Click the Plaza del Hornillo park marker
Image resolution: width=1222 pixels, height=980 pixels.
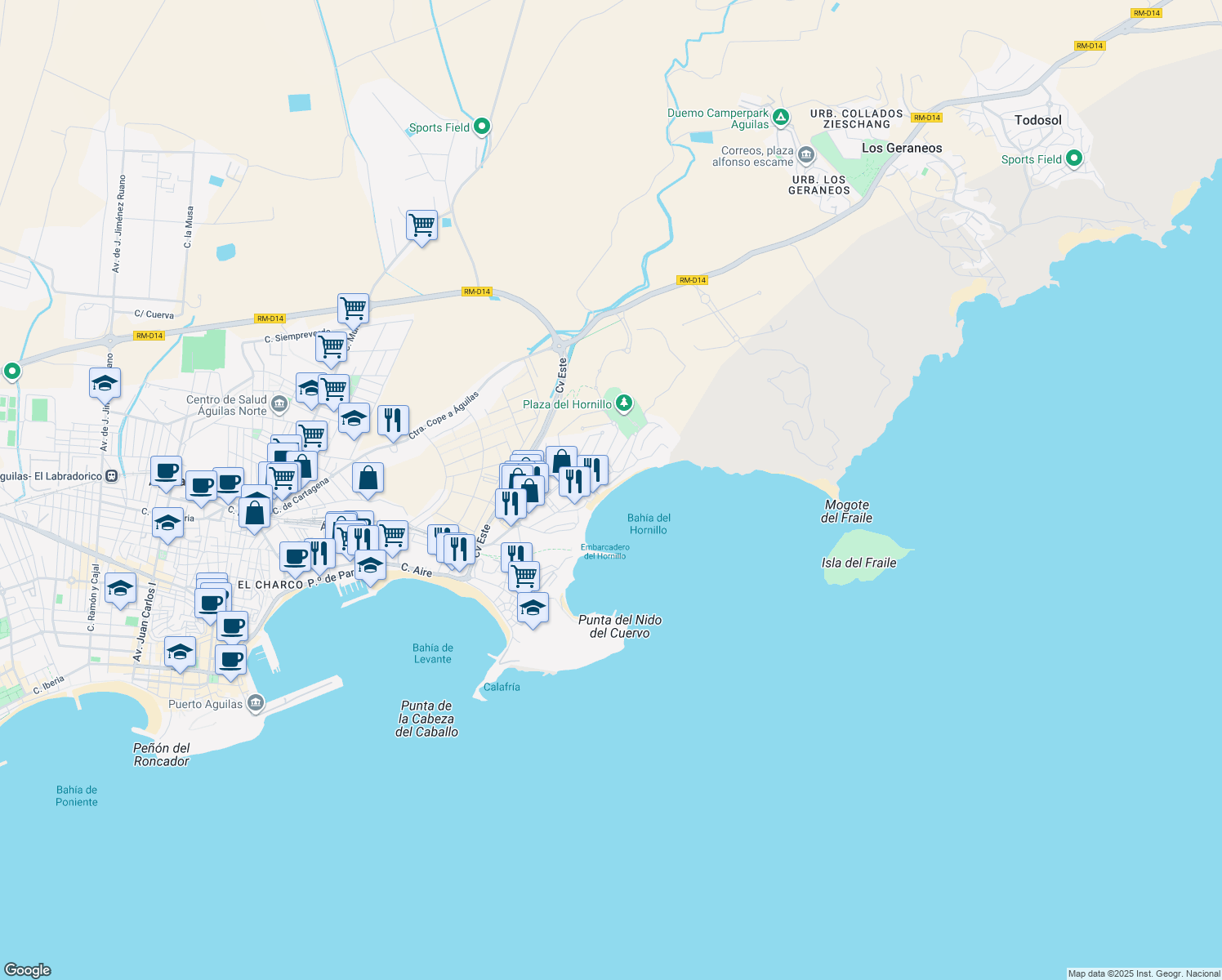pos(623,403)
